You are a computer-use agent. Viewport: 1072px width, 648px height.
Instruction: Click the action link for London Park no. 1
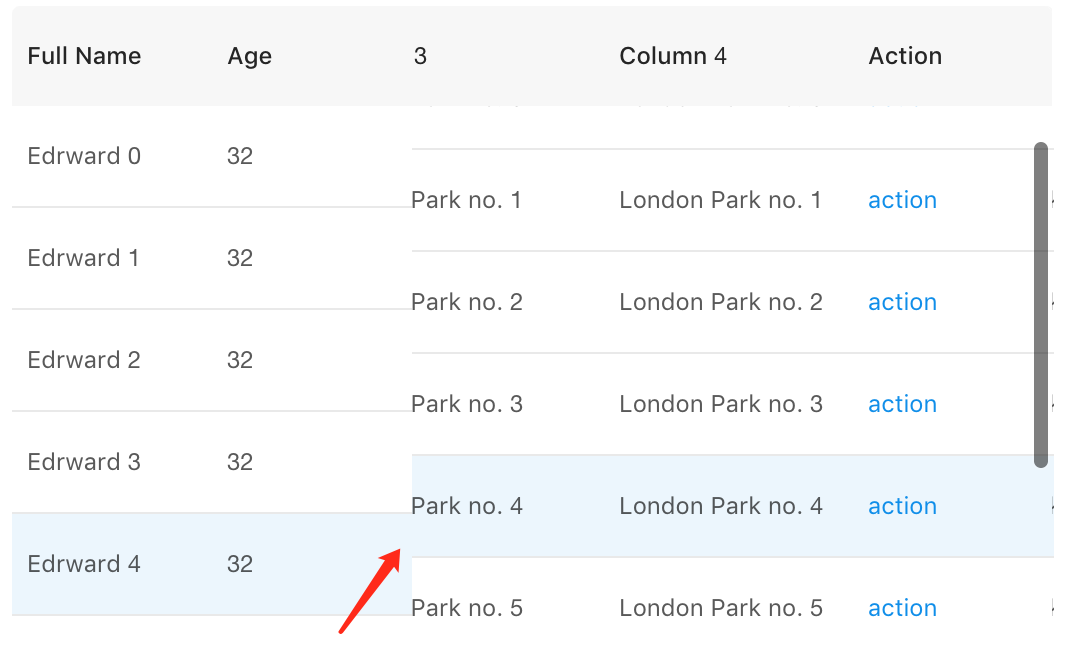[x=902, y=200]
